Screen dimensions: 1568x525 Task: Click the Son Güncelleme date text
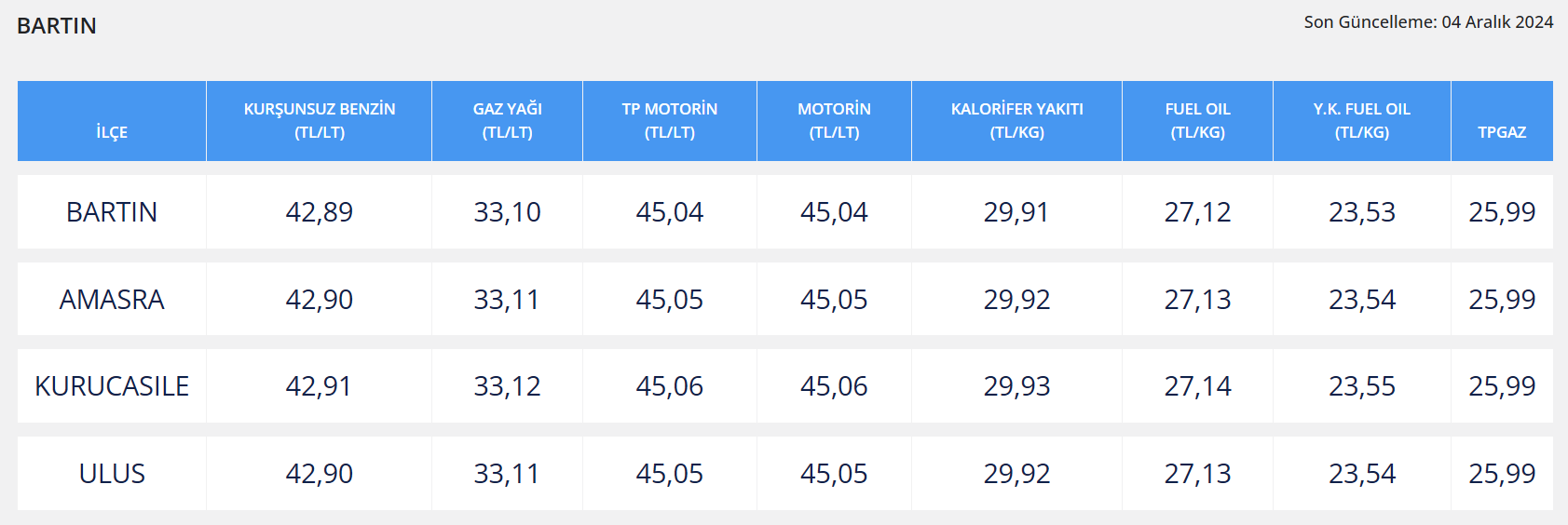pos(1428,22)
